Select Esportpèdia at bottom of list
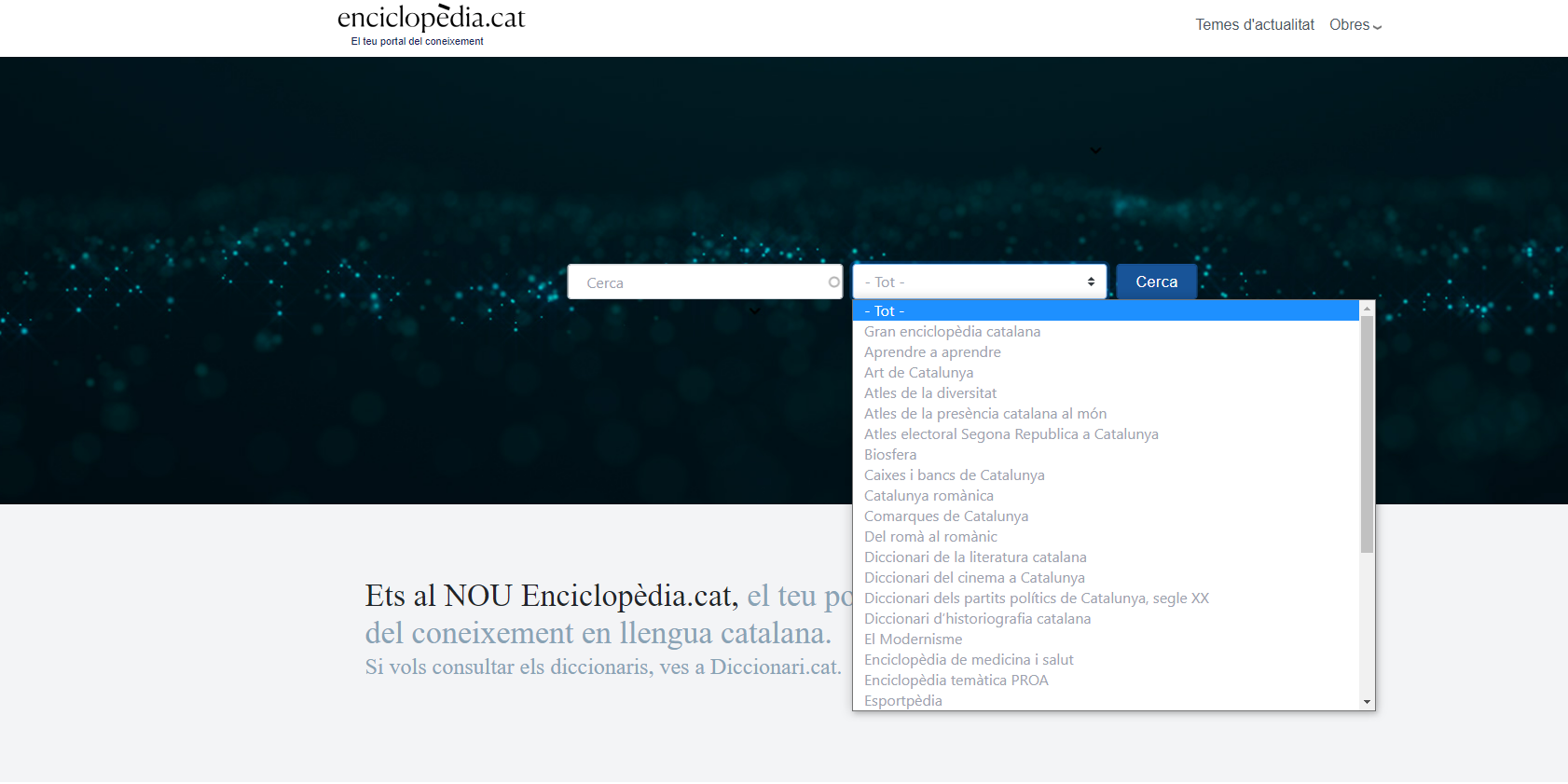This screenshot has width=1568, height=784. tap(902, 701)
